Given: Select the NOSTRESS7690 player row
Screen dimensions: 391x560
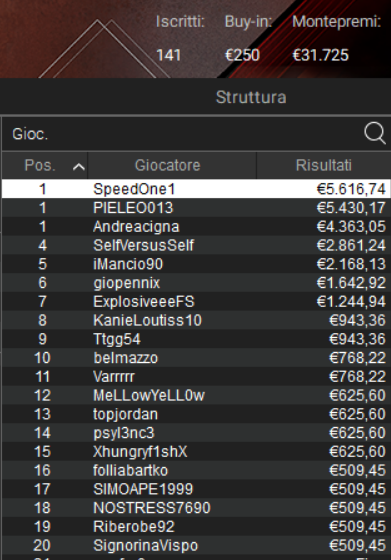Looking at the screenshot, I should [196, 508].
